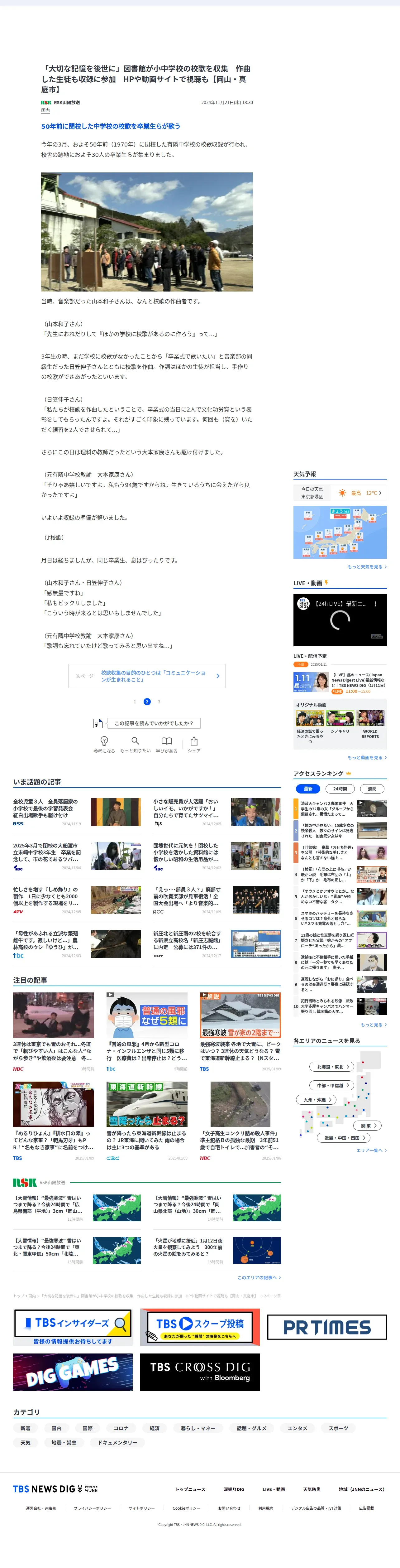Screen dimensions: 400x1568
Task: Select the 週間 ranking tab
Action: (x=372, y=788)
